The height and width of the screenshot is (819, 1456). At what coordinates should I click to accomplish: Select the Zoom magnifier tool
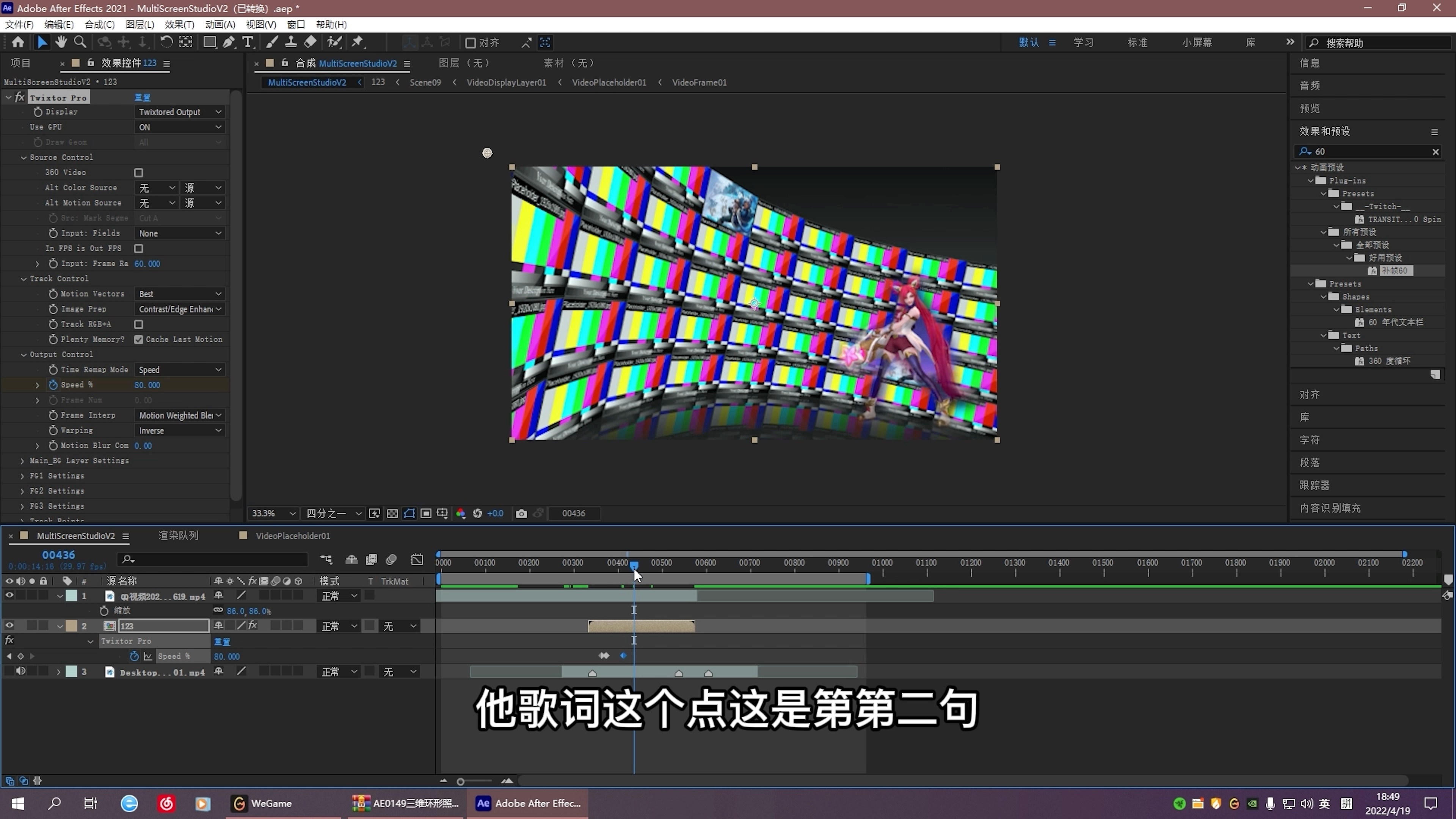point(80,42)
